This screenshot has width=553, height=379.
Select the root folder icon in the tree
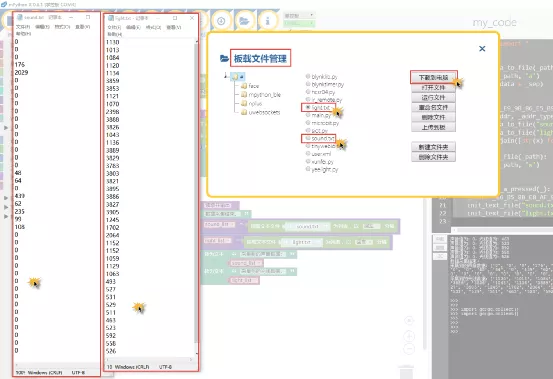[235, 77]
